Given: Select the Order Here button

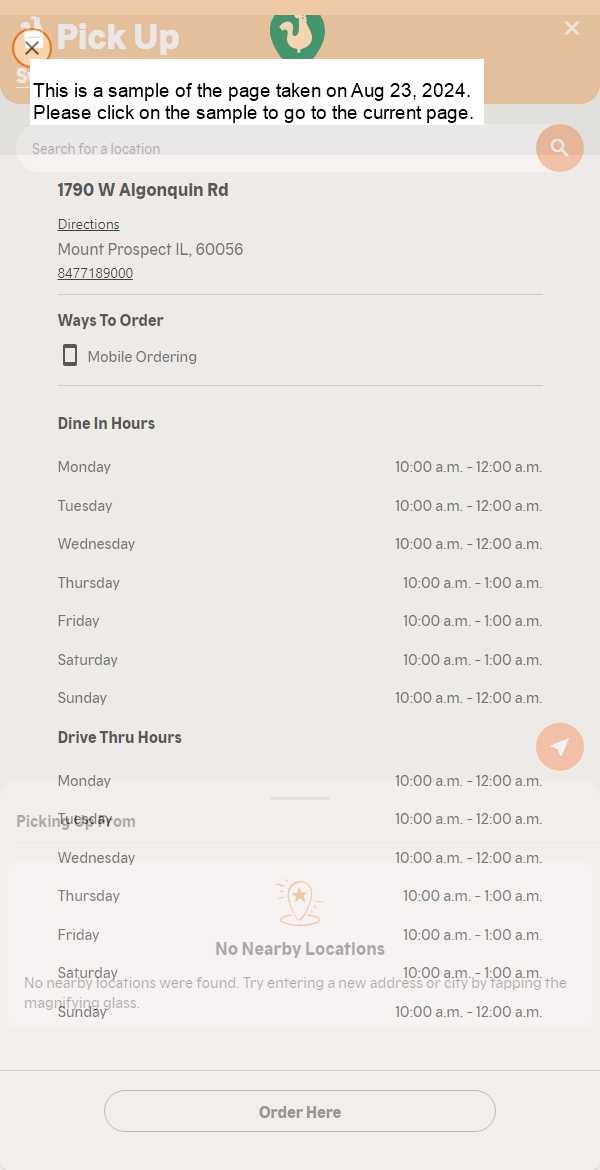Looking at the screenshot, I should point(300,1111).
